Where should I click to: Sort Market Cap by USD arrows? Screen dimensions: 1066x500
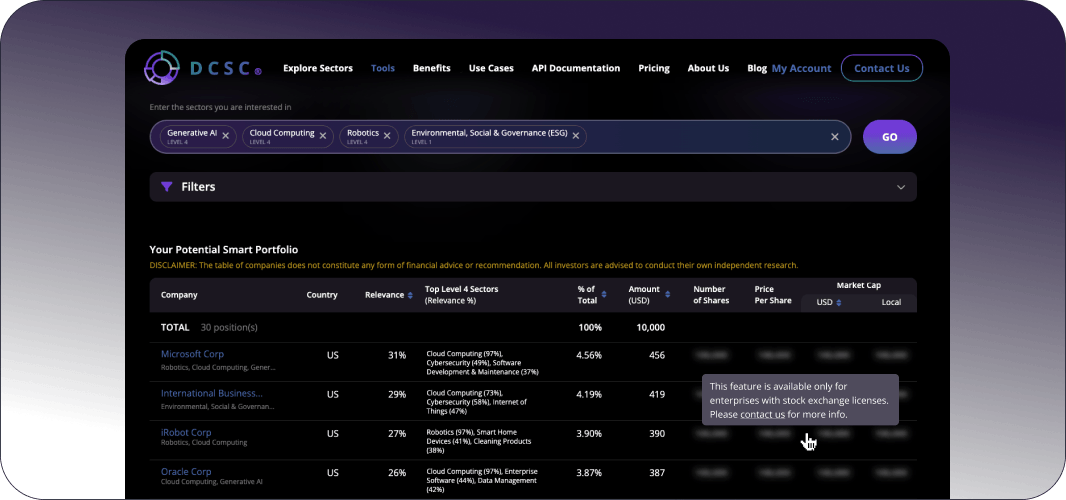(839, 303)
